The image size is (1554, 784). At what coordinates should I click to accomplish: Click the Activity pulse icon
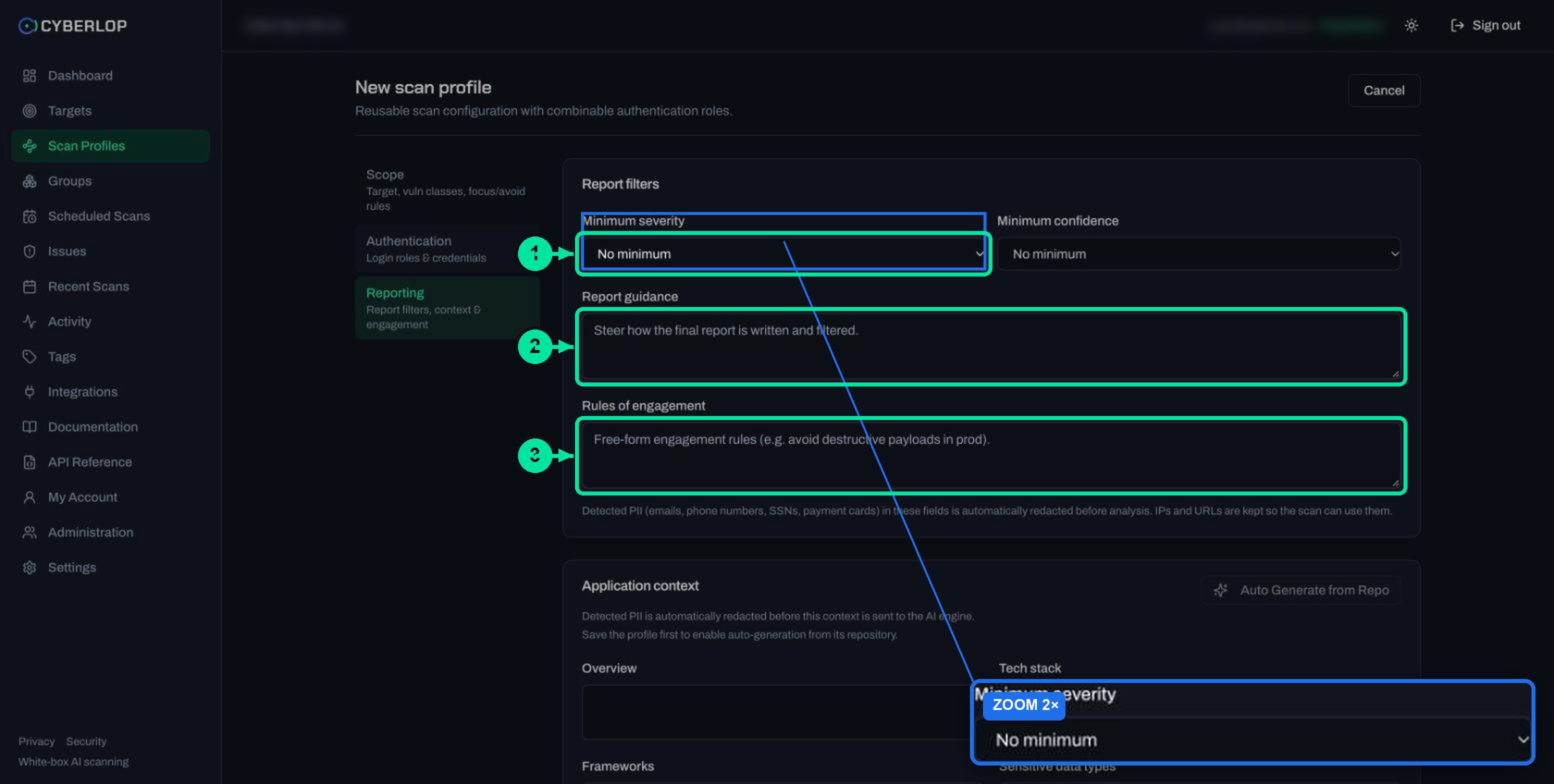point(29,321)
